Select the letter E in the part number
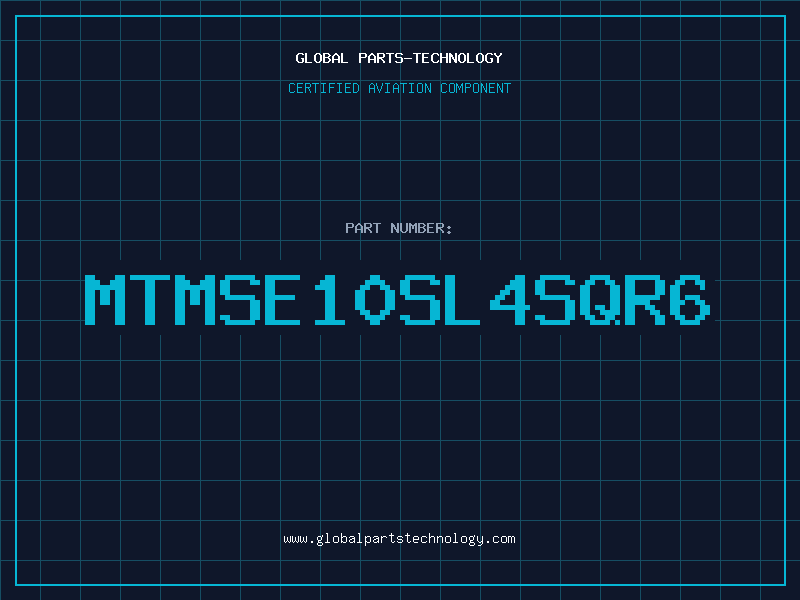Image resolution: width=800 pixels, height=600 pixels. point(282,299)
